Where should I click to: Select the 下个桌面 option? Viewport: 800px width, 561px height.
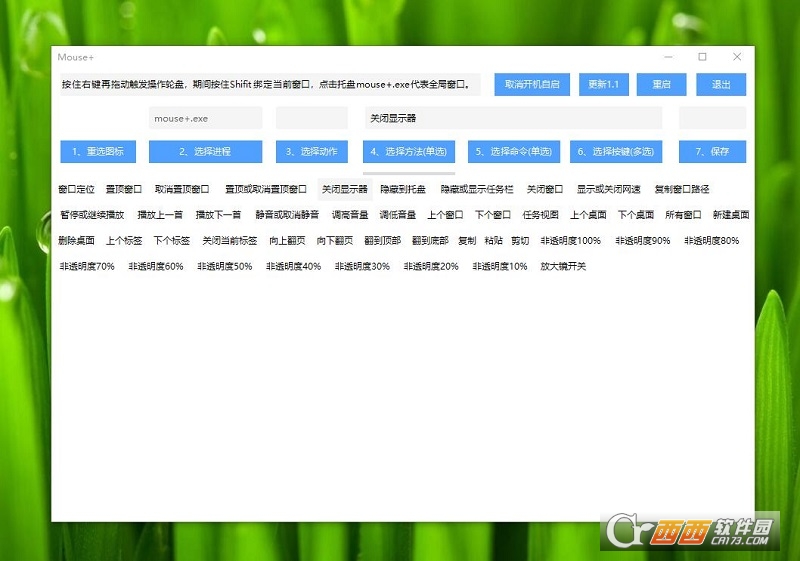click(636, 215)
